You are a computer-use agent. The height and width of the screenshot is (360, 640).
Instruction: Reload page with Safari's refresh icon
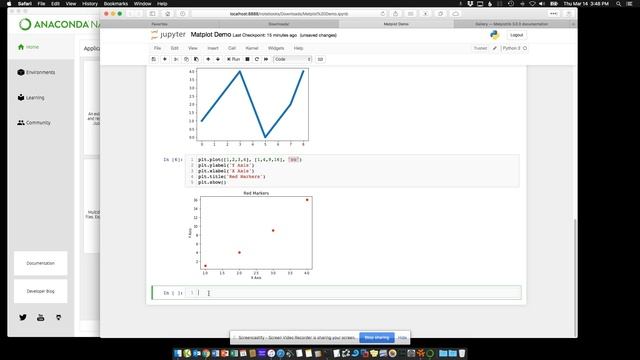pyautogui.click(x=382, y=14)
